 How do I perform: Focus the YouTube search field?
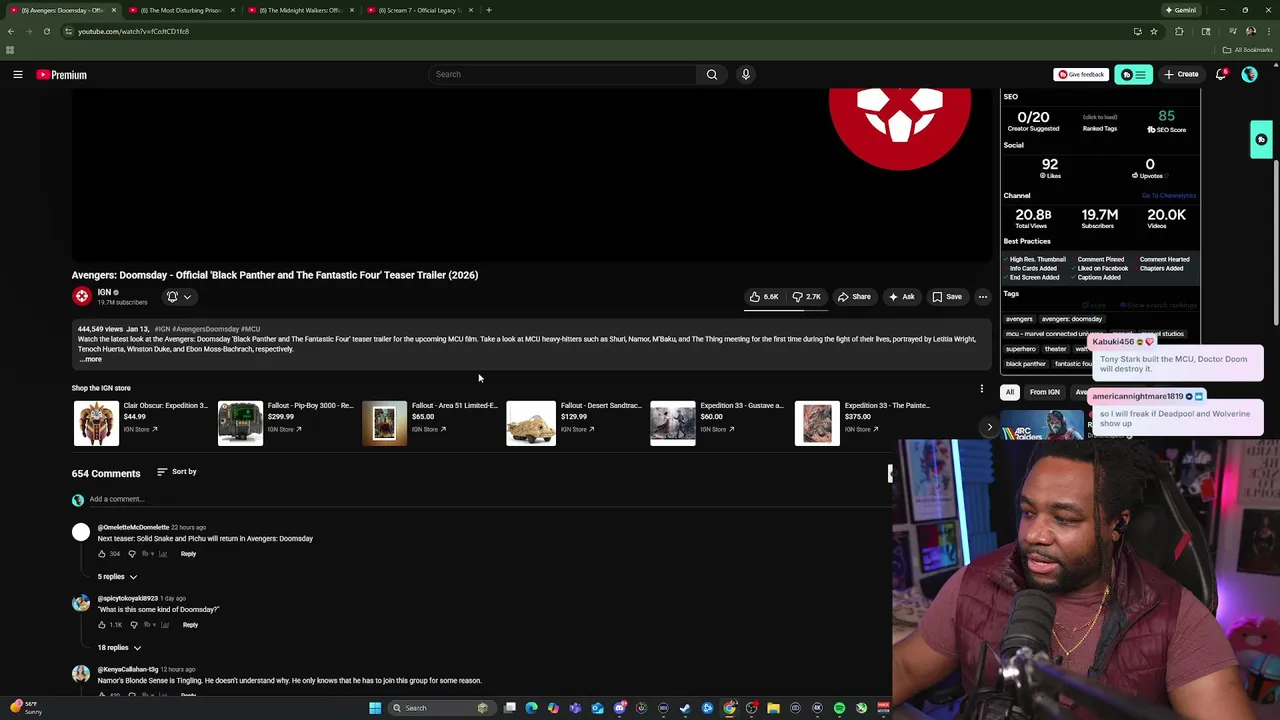(564, 74)
